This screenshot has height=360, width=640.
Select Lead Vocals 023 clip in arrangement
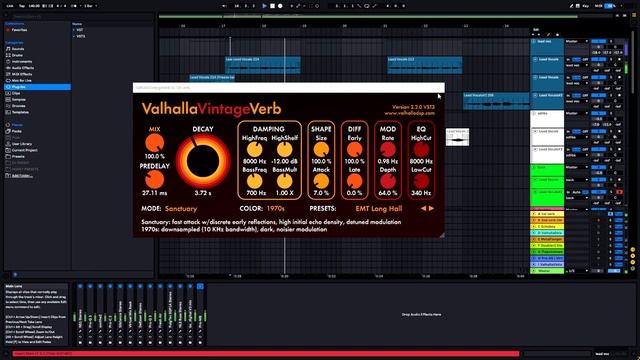(x=424, y=65)
